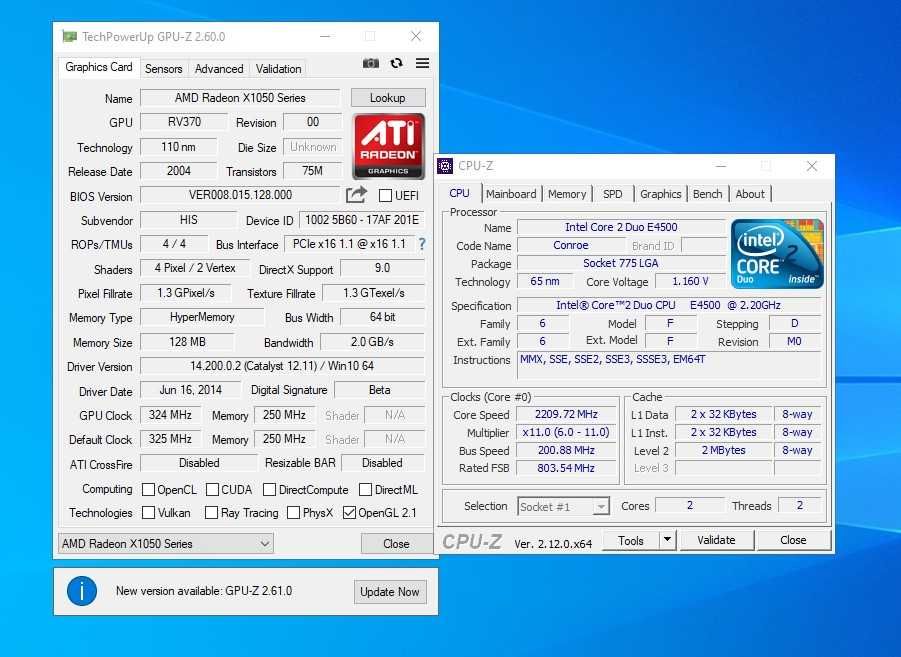Open the Socket #1 selection dropdown
Viewport: 901px width, 657px height.
pos(563,506)
